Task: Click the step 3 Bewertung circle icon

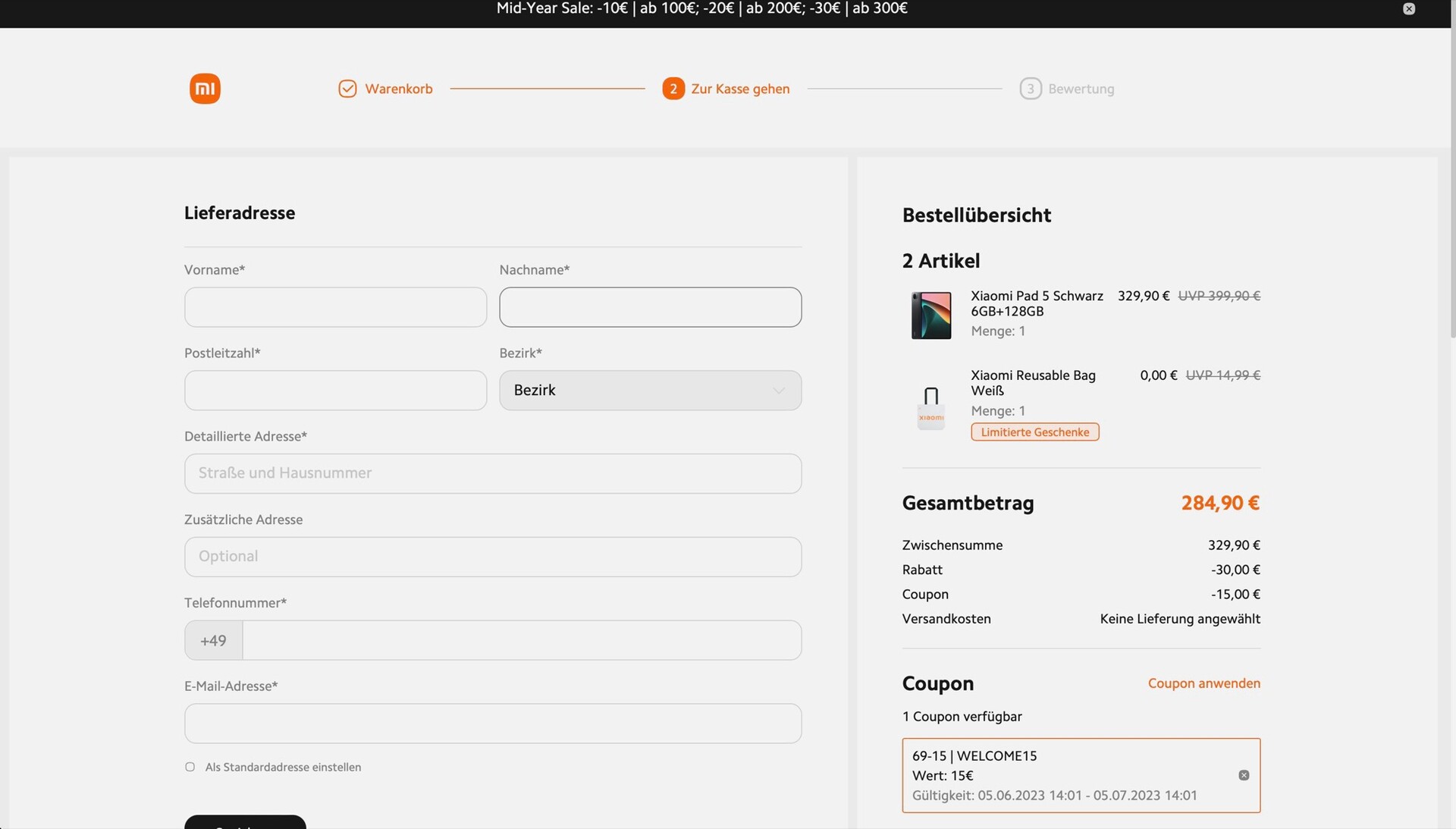Action: point(1030,89)
